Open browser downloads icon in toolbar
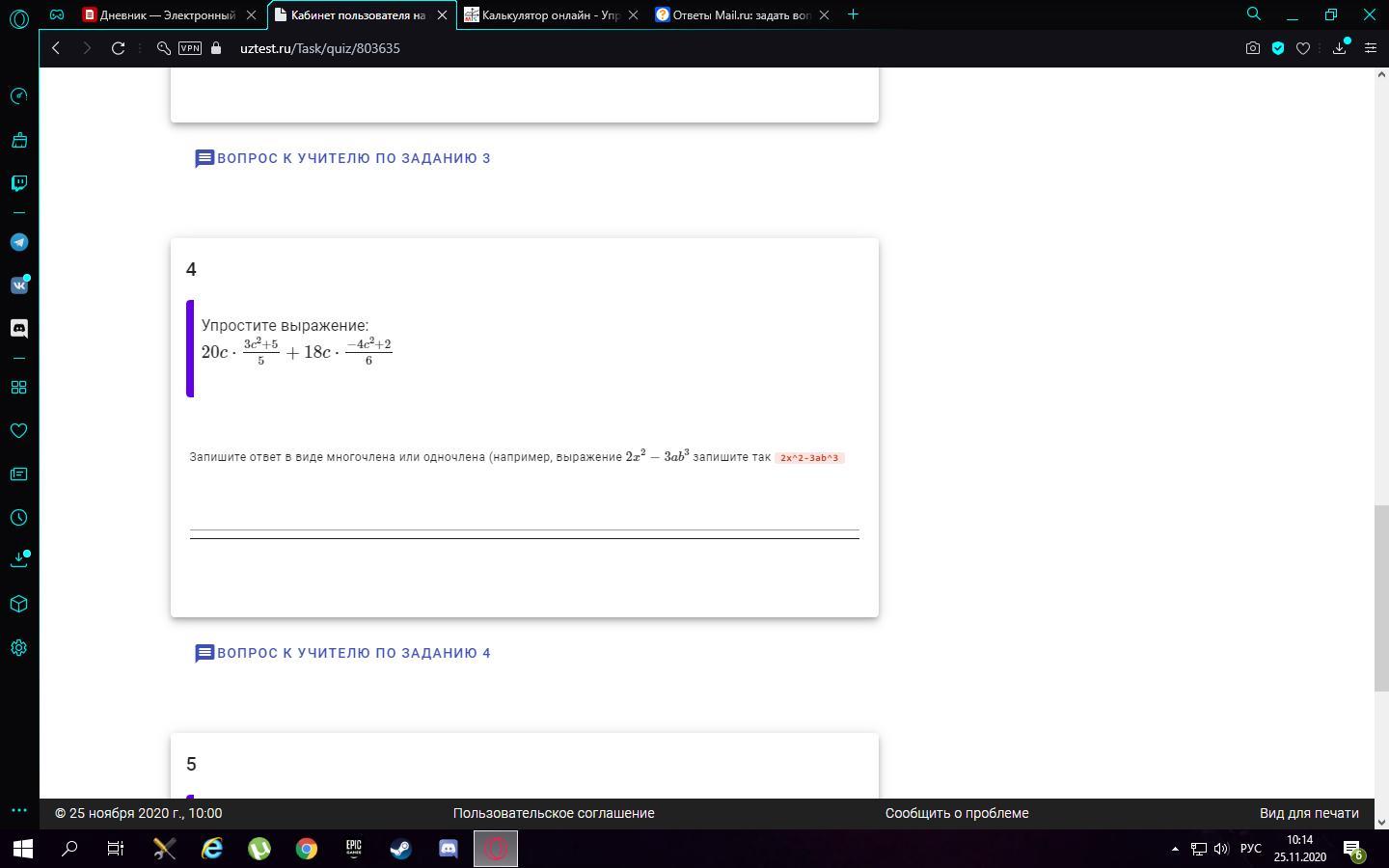1389x868 pixels. click(x=1340, y=48)
